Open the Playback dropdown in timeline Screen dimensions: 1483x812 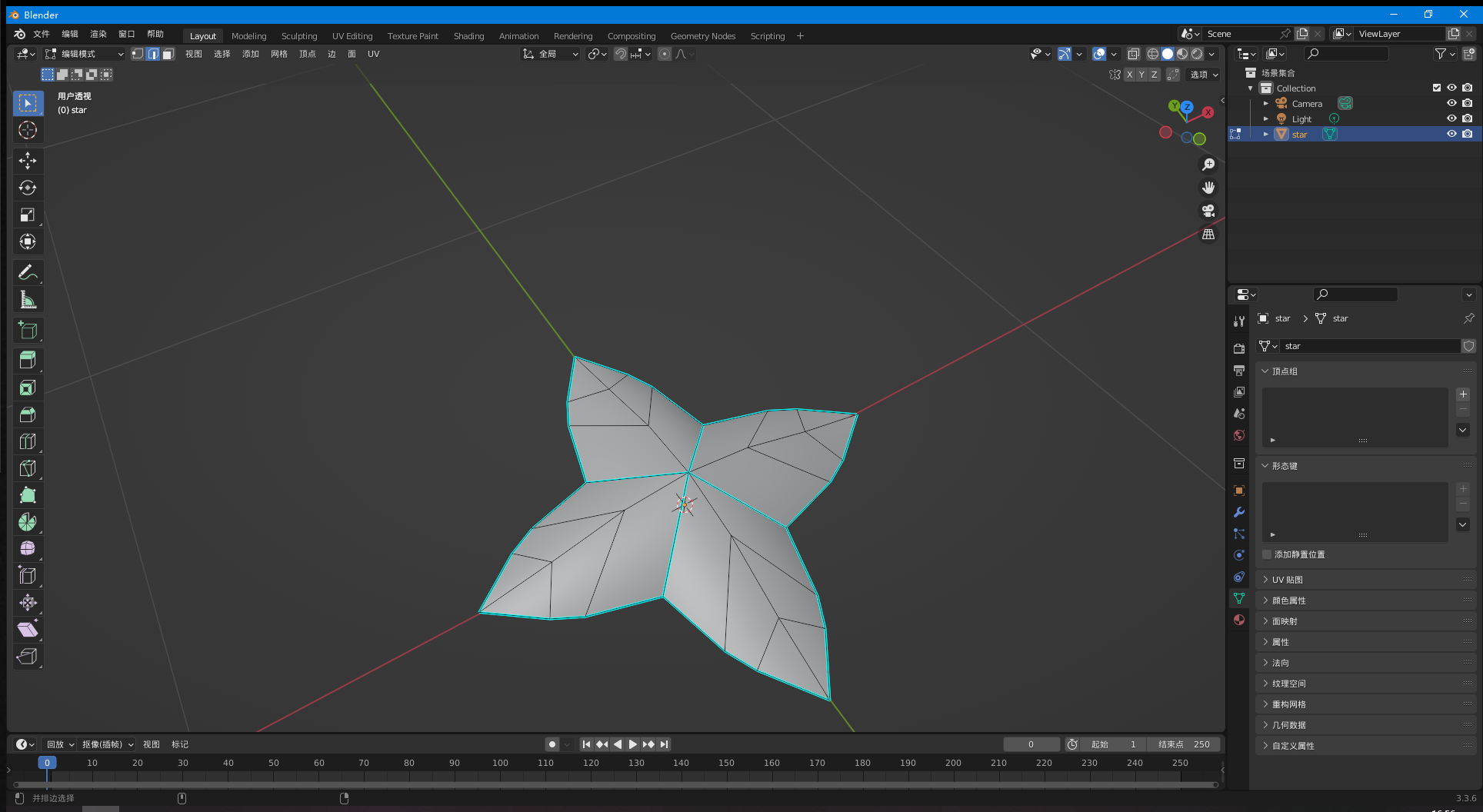coord(60,744)
